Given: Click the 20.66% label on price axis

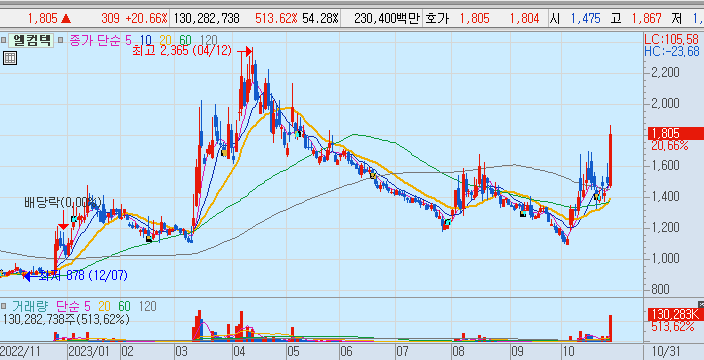Looking at the screenshot, I should coord(669,145).
